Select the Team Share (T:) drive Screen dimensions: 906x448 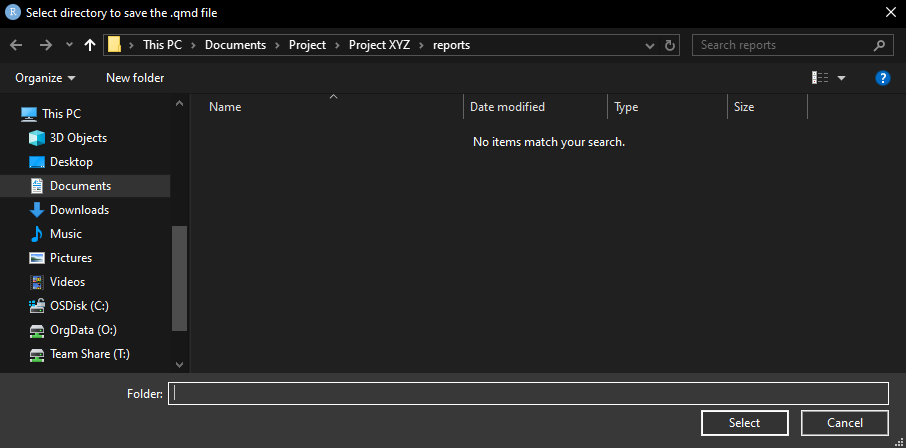[x=89, y=354]
